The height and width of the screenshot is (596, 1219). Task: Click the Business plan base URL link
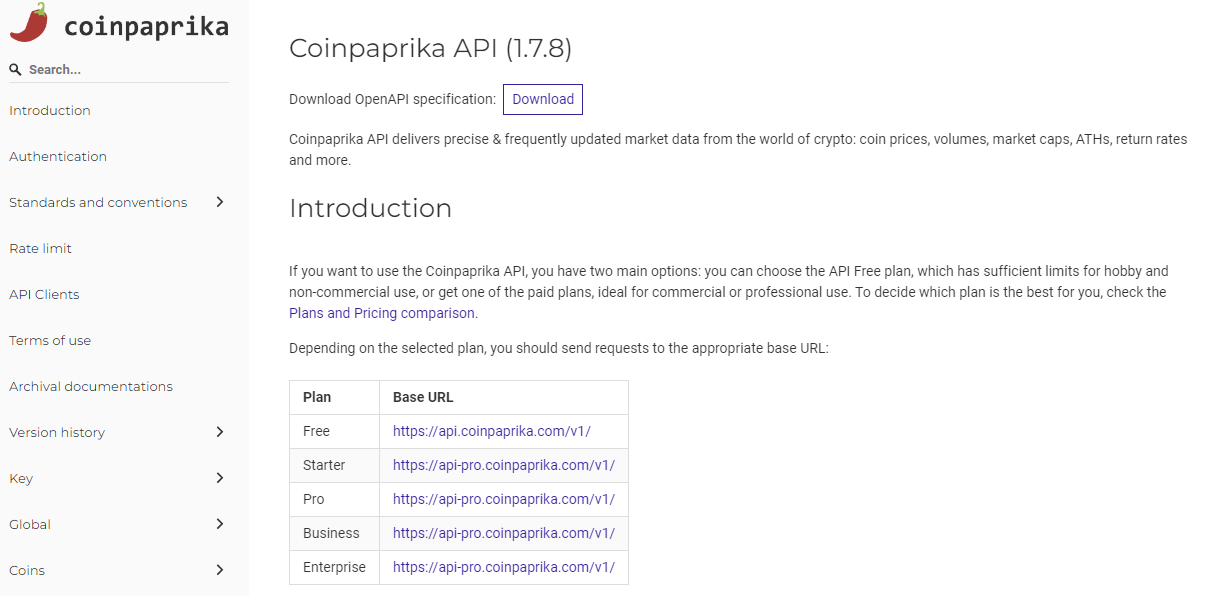504,533
